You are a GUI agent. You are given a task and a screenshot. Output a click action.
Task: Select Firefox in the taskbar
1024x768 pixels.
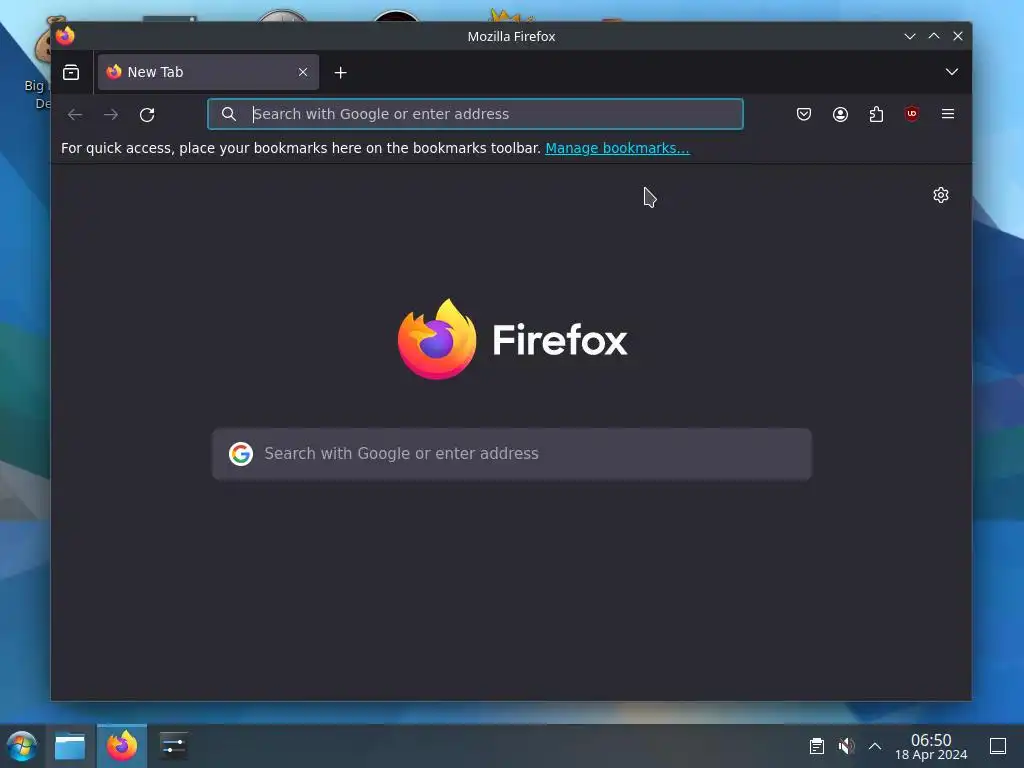(x=122, y=746)
